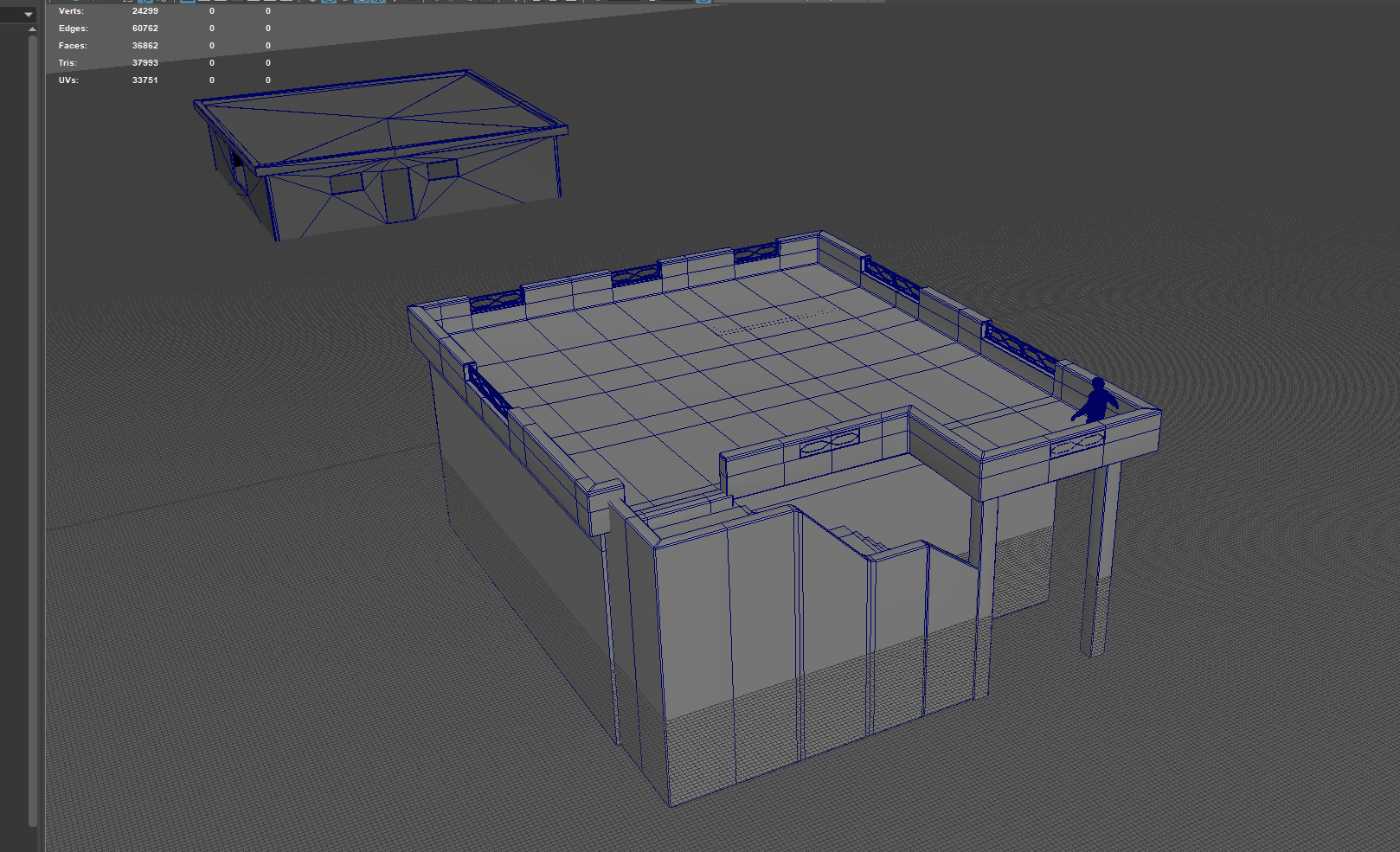This screenshot has width=1400, height=852.
Task: Click the edge count value 60762
Action: point(144,29)
